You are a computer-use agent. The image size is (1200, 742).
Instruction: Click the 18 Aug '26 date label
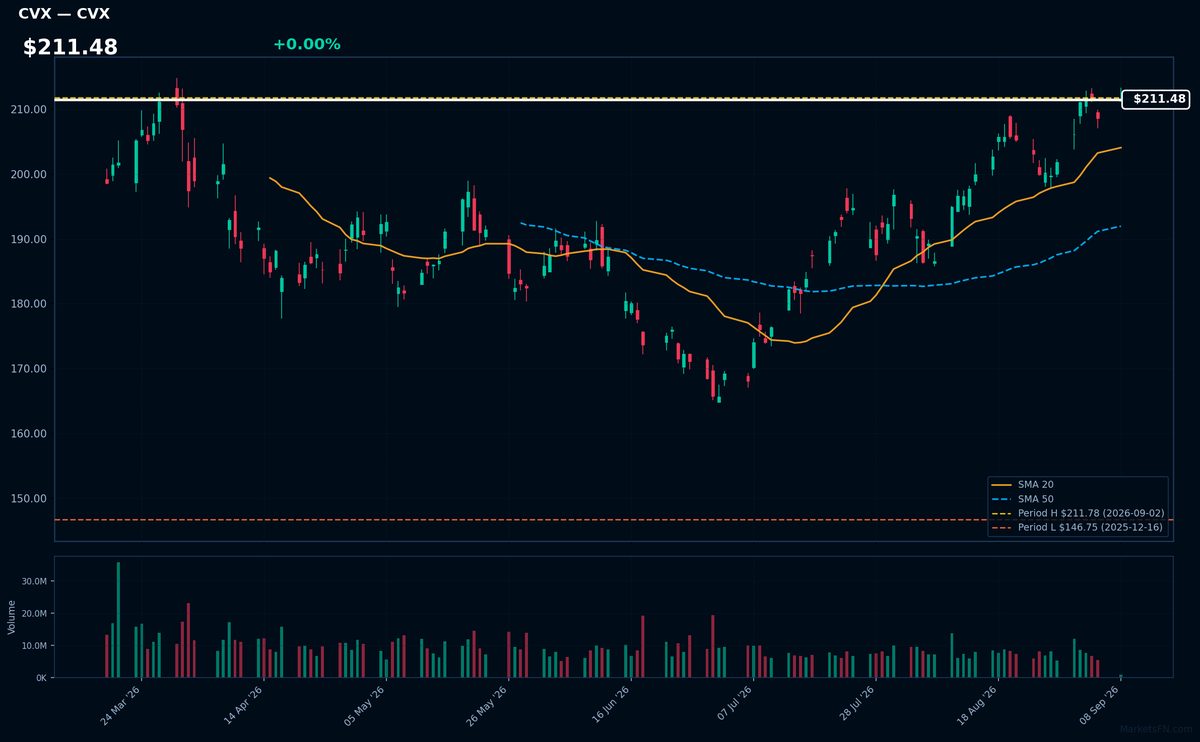tap(979, 705)
